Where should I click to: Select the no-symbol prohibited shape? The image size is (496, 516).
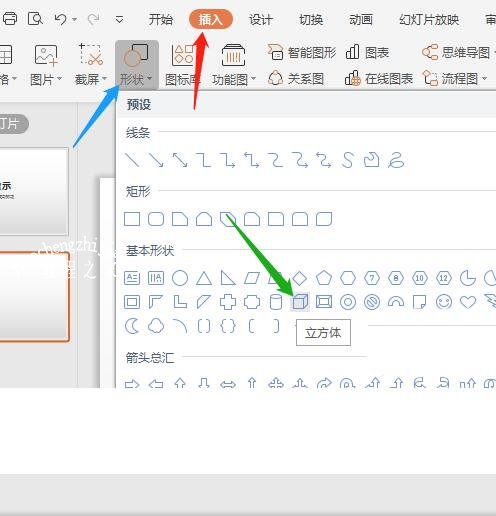[372, 302]
